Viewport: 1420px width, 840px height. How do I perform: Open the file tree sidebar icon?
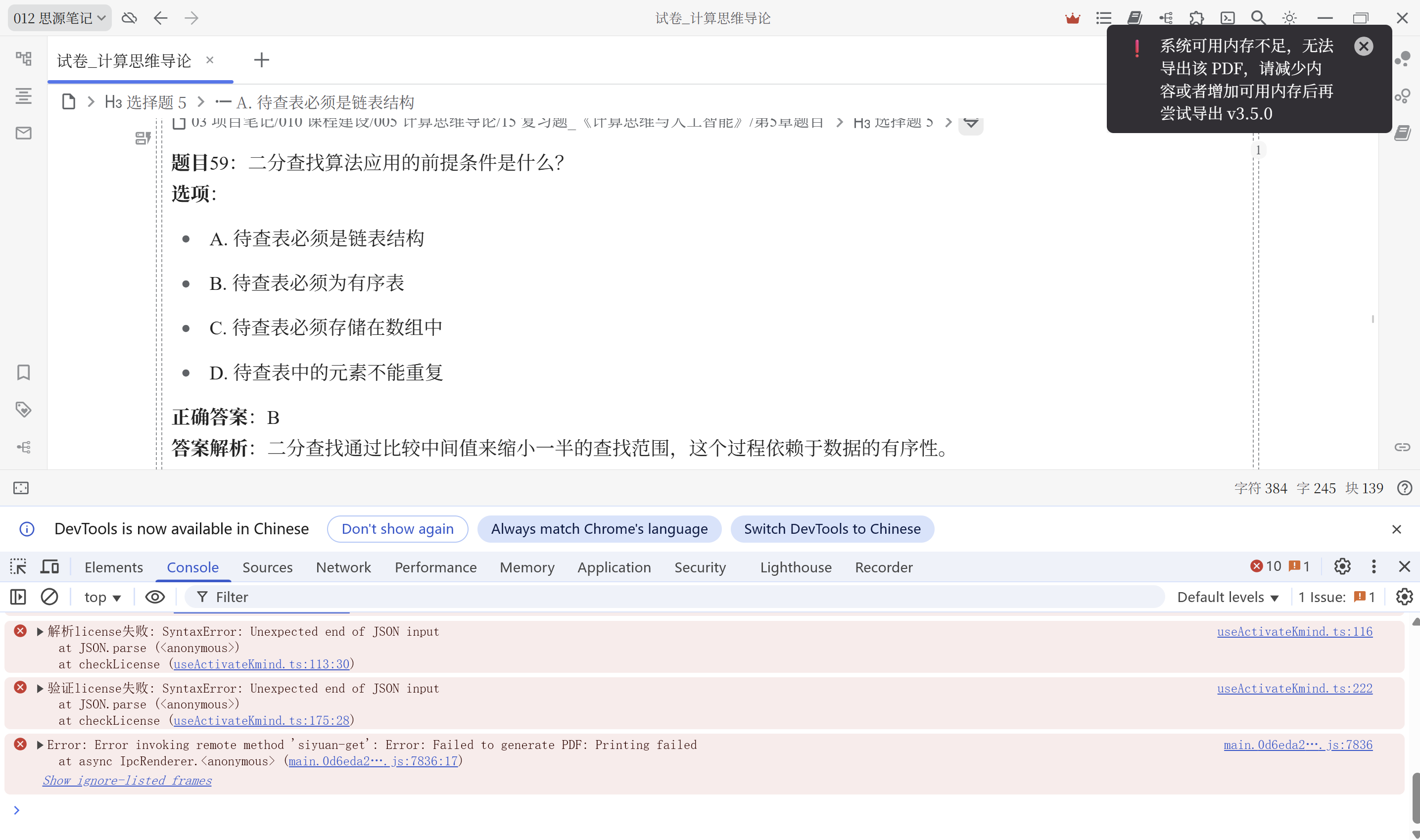click(23, 58)
